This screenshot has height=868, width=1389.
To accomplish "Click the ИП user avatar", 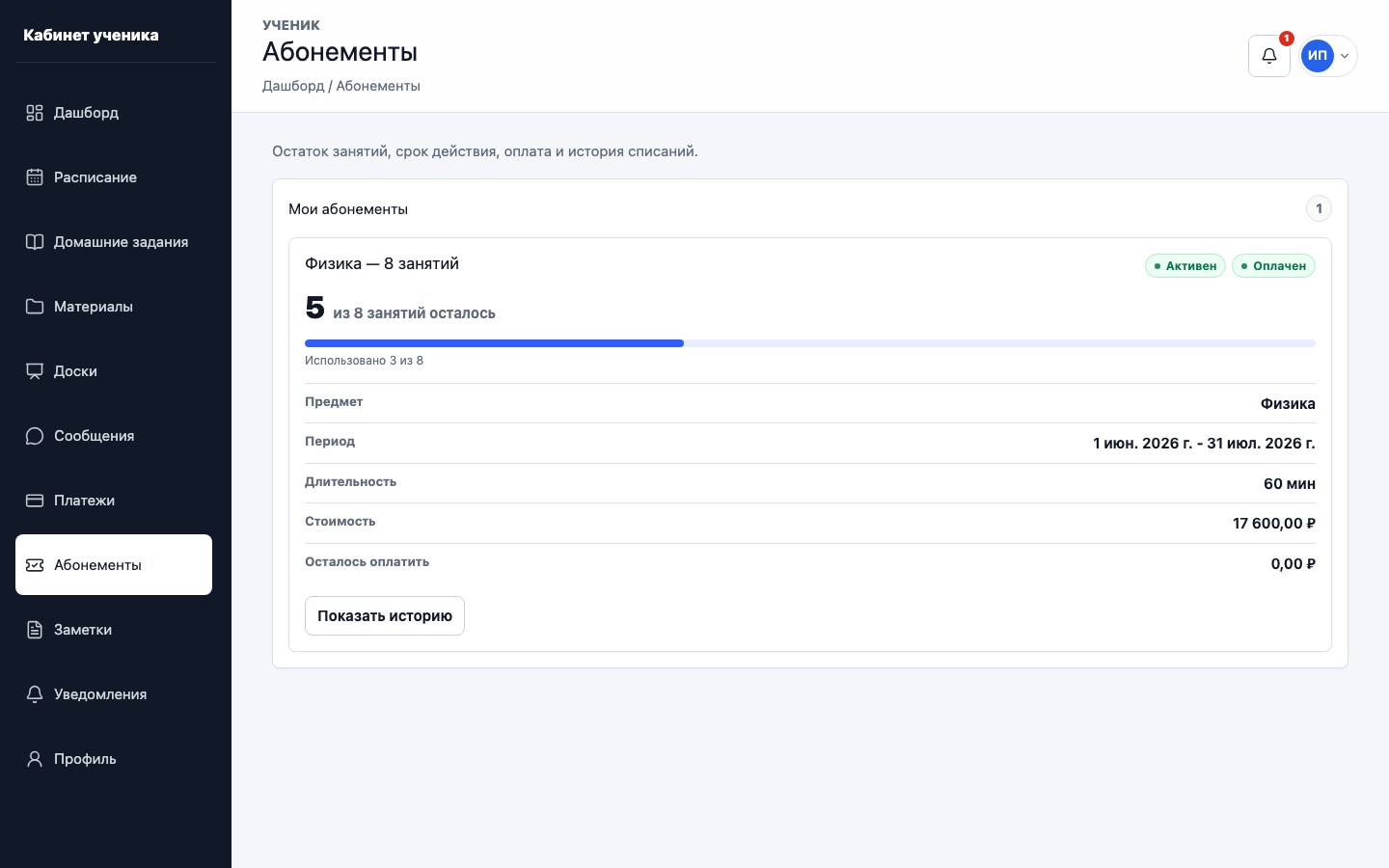I will [x=1318, y=56].
